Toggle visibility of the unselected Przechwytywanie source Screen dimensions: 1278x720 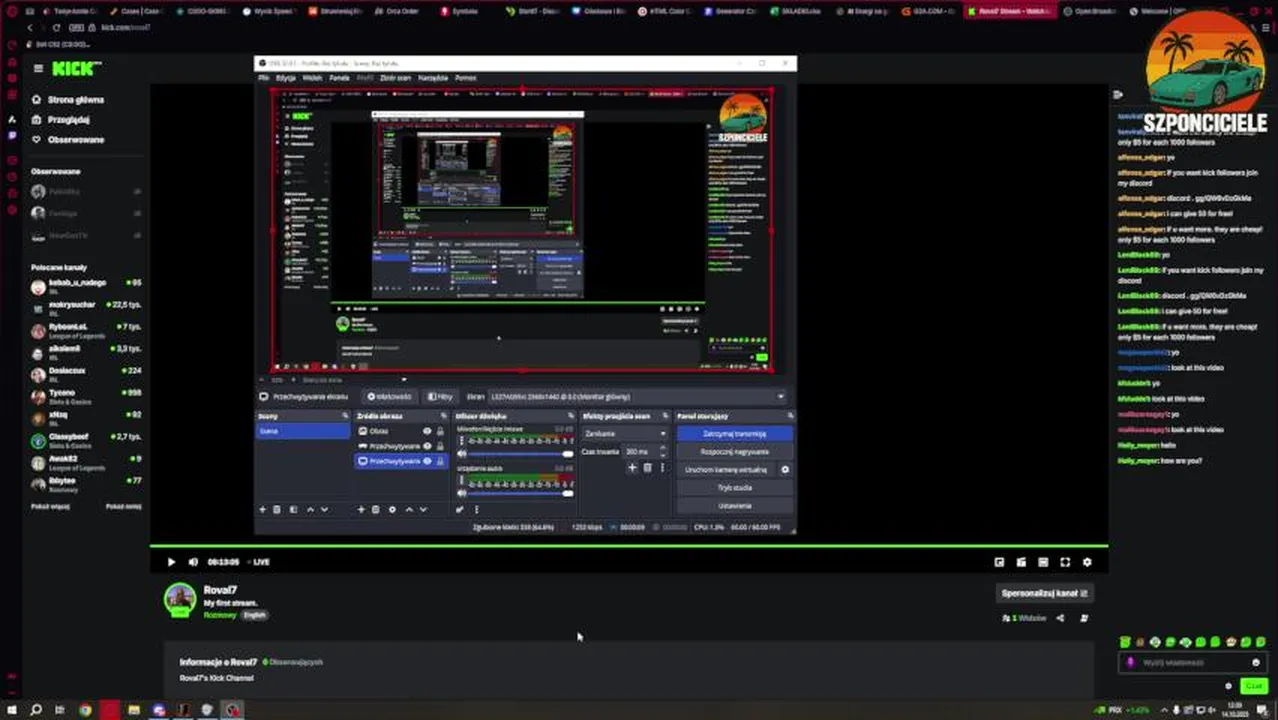click(427, 446)
